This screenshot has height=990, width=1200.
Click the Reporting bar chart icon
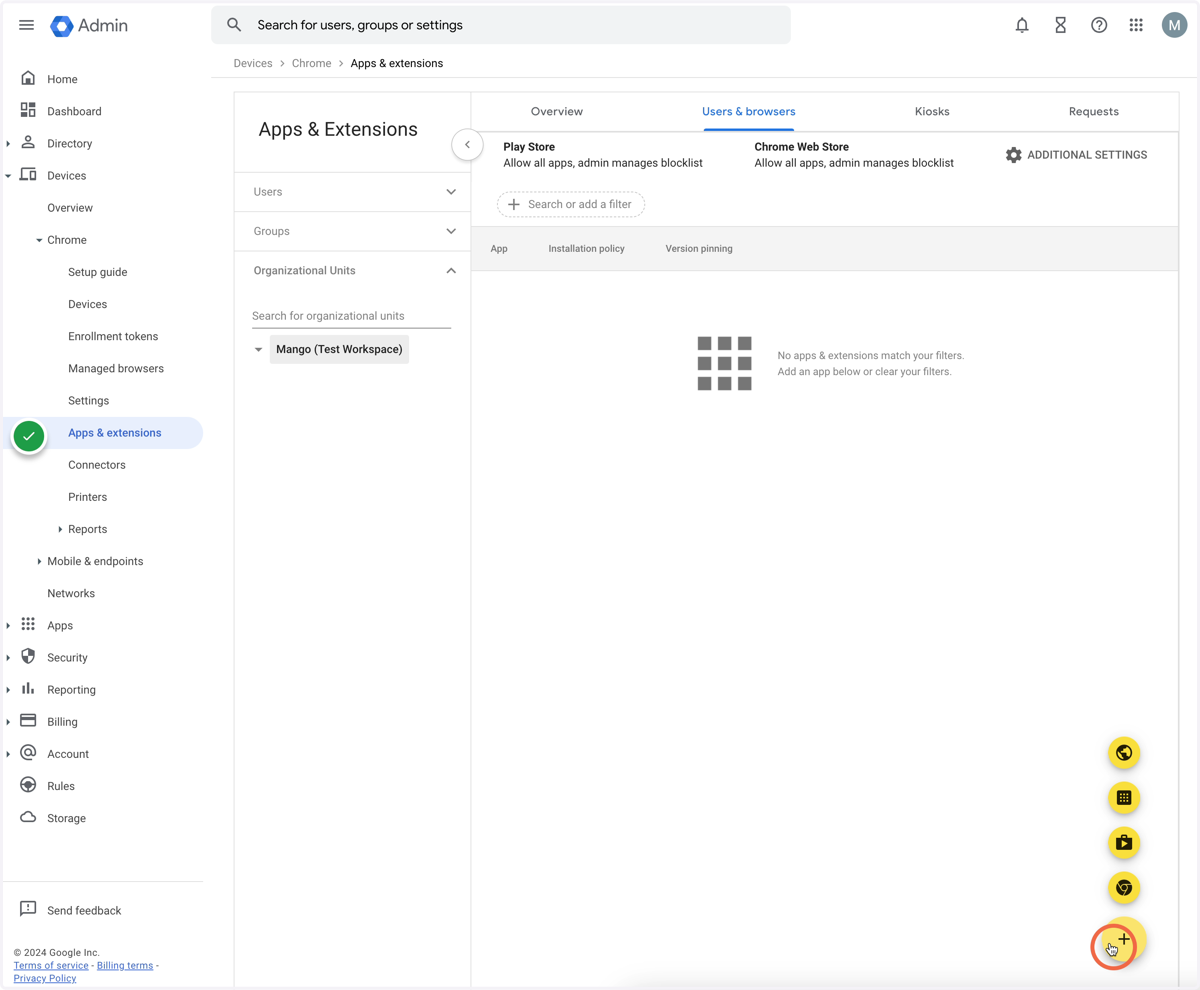coord(28,688)
